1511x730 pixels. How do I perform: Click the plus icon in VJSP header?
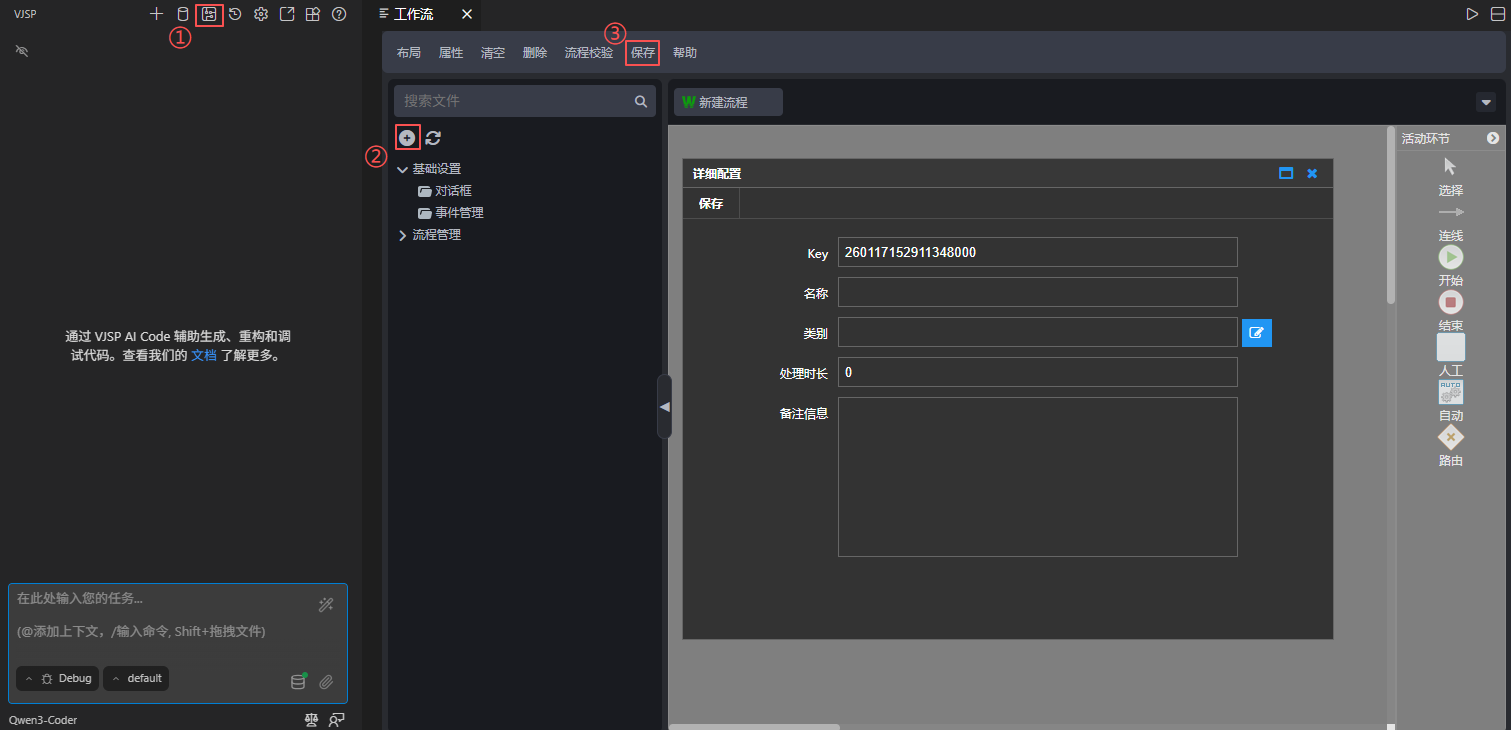156,14
